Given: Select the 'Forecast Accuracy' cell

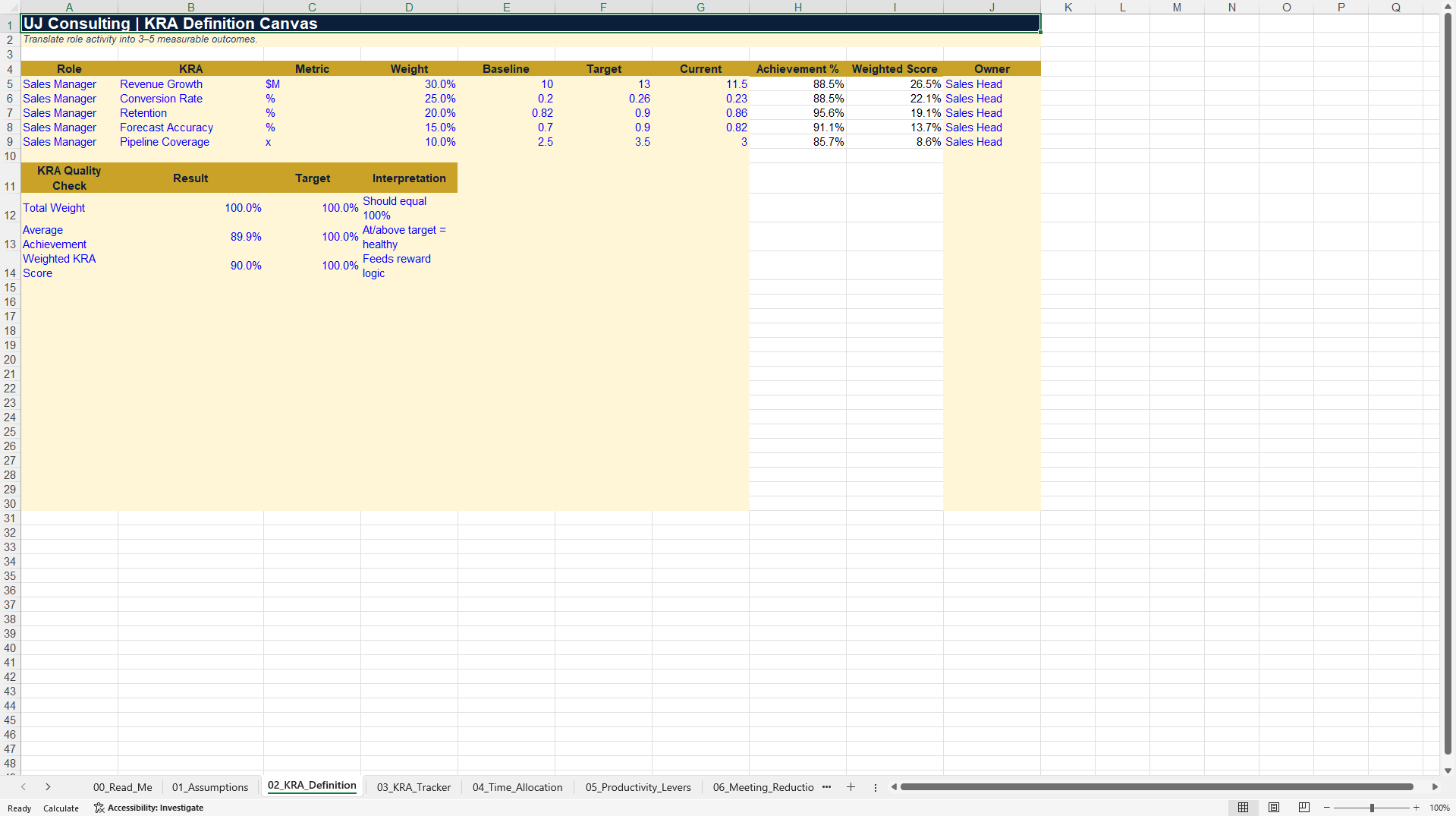Looking at the screenshot, I should (x=190, y=128).
